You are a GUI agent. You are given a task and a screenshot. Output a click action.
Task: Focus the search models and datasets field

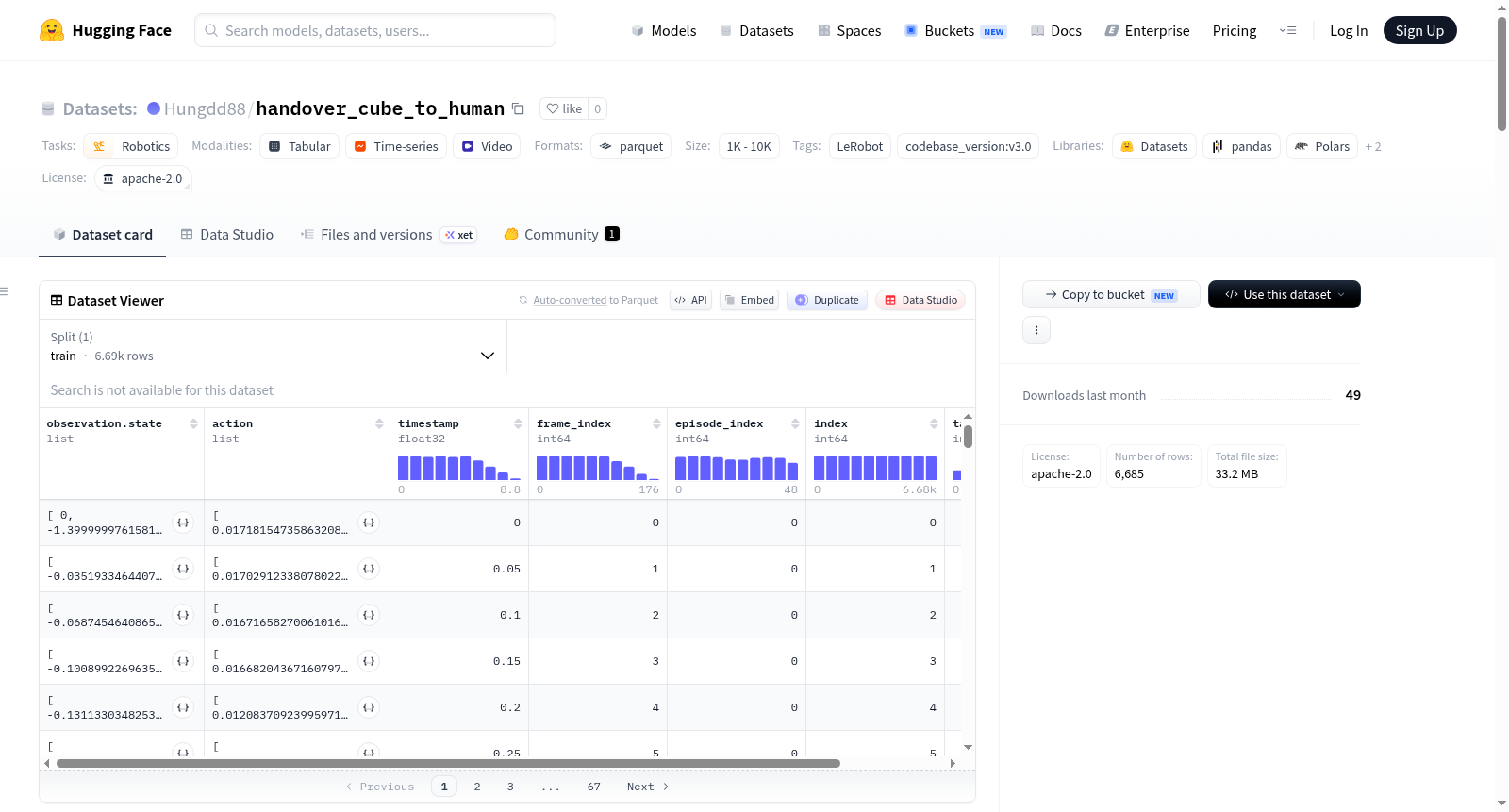[375, 30]
